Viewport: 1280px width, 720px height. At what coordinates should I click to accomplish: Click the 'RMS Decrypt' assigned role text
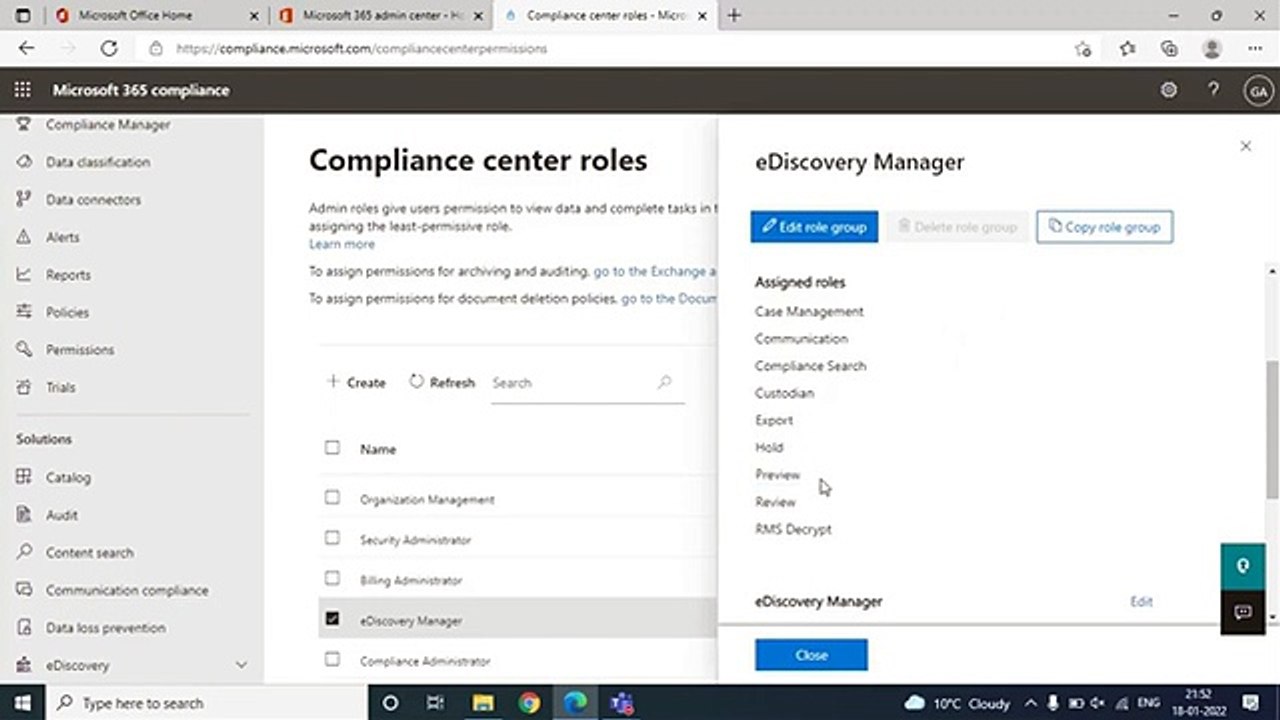(x=793, y=529)
